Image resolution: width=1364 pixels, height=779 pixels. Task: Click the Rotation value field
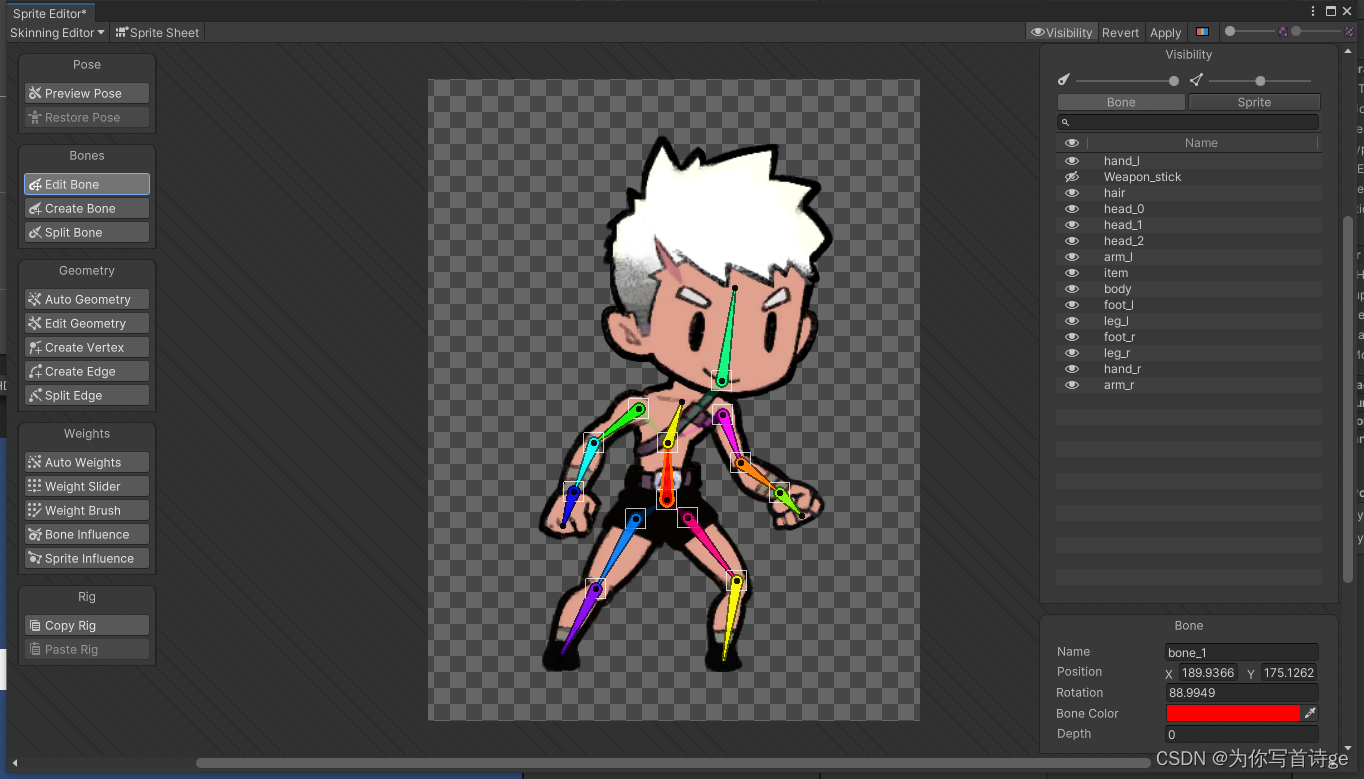[x=1242, y=692]
